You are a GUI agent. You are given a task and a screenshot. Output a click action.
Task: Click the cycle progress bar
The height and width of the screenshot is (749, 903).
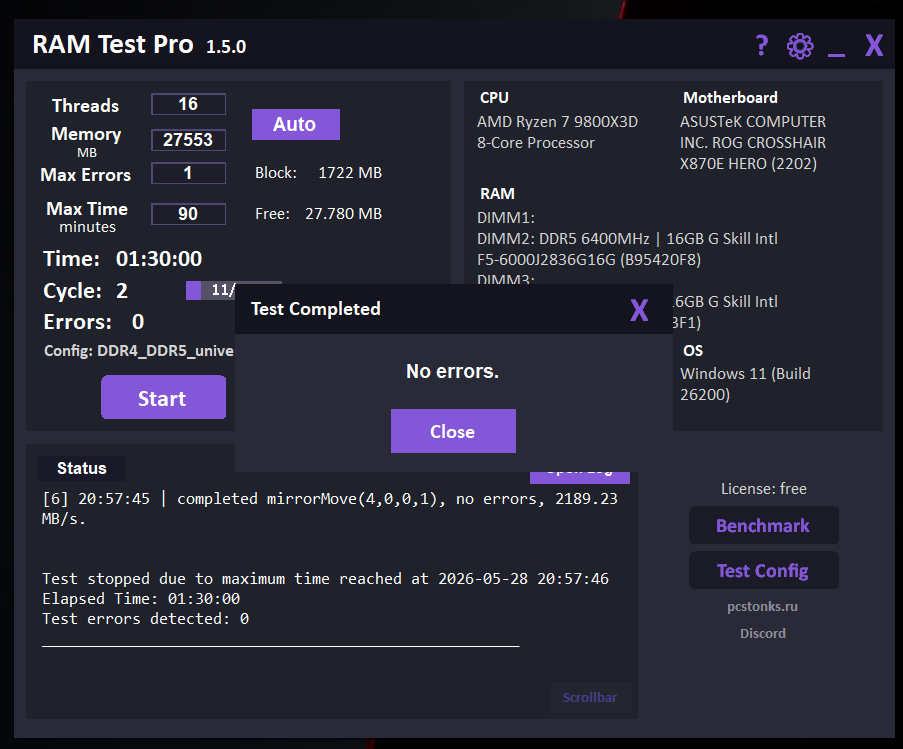point(210,290)
